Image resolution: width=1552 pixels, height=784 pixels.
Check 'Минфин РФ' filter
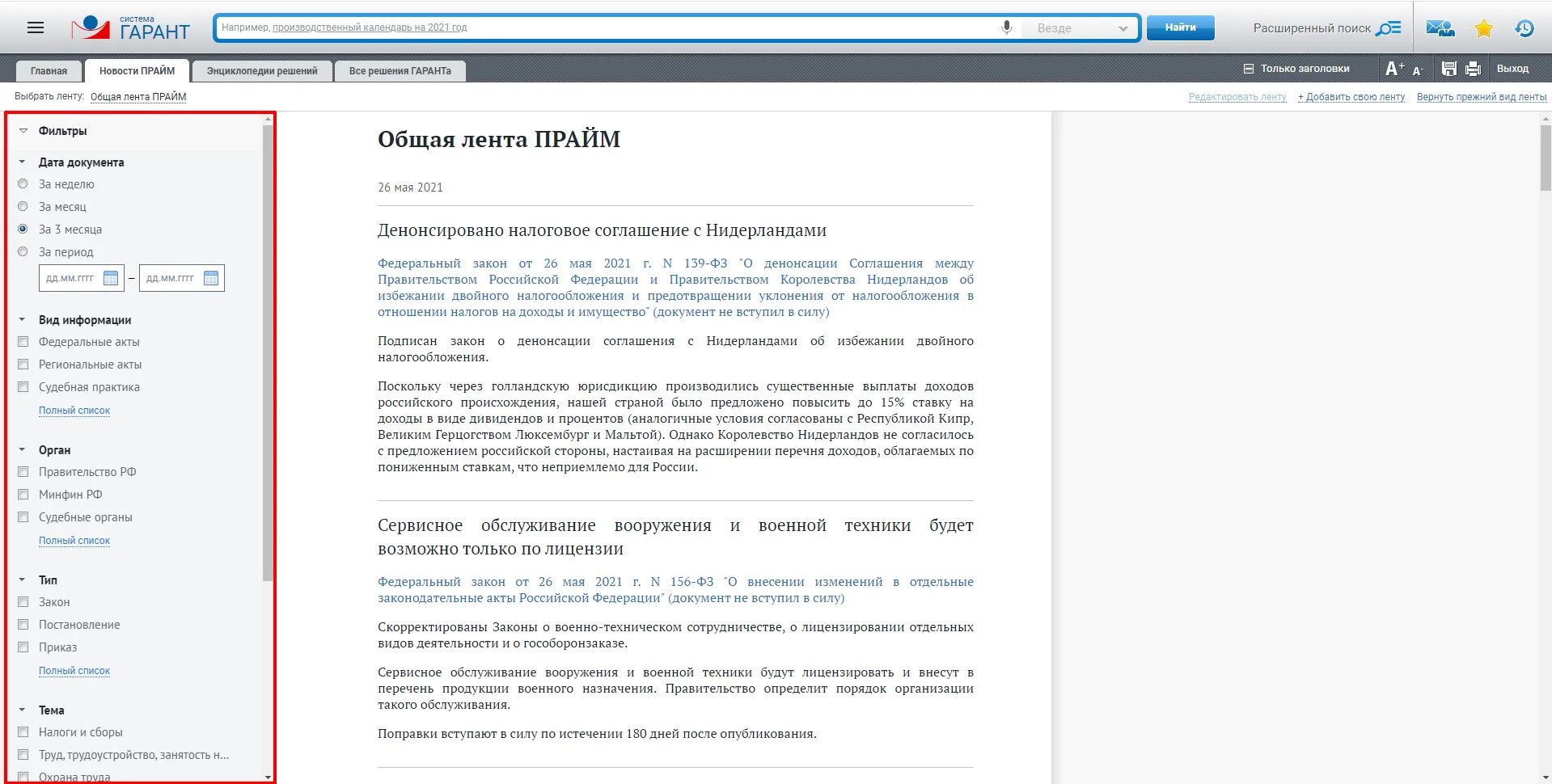point(23,494)
